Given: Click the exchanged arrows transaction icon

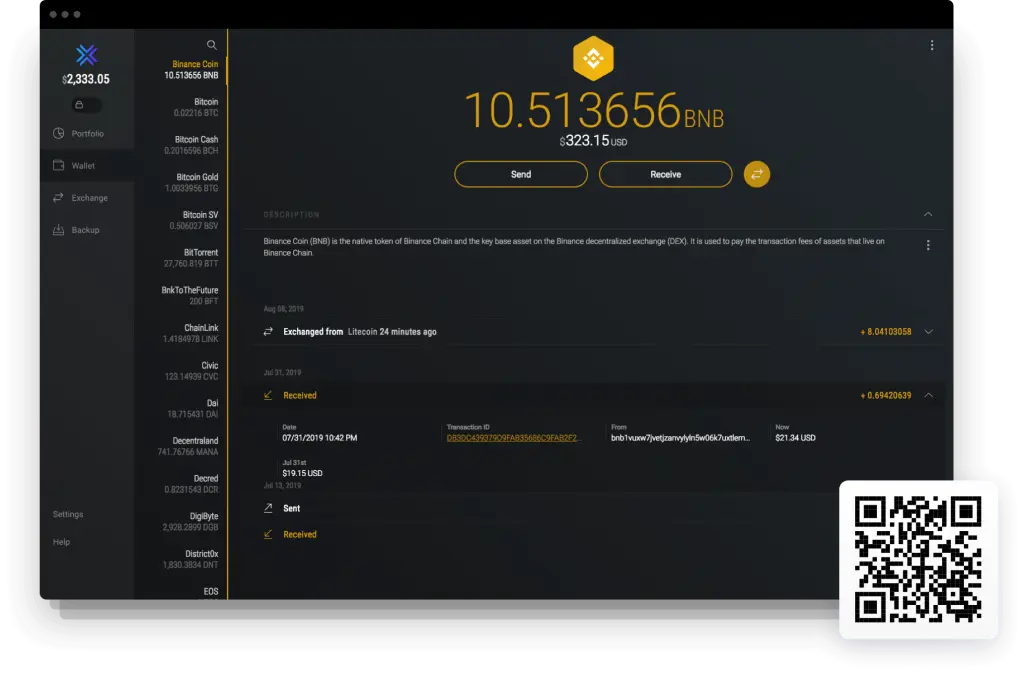Looking at the screenshot, I should (268, 332).
